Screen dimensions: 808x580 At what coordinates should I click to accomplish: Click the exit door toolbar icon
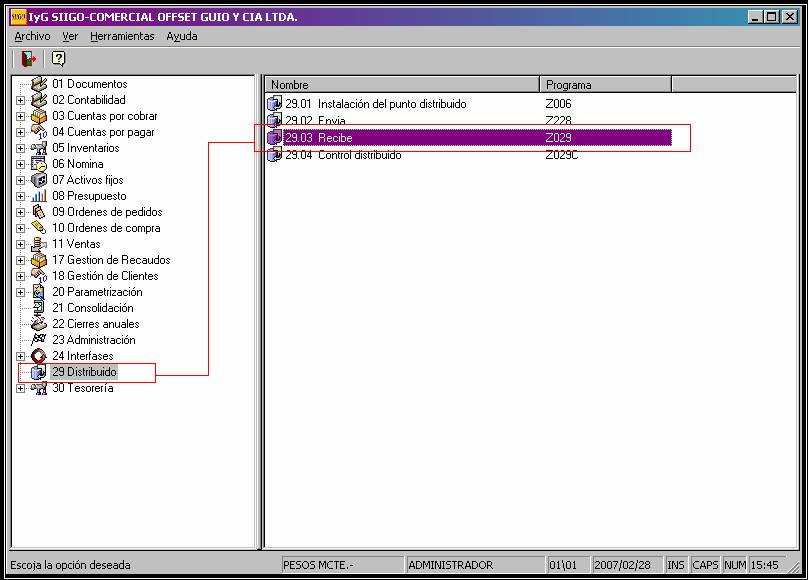tap(27, 59)
